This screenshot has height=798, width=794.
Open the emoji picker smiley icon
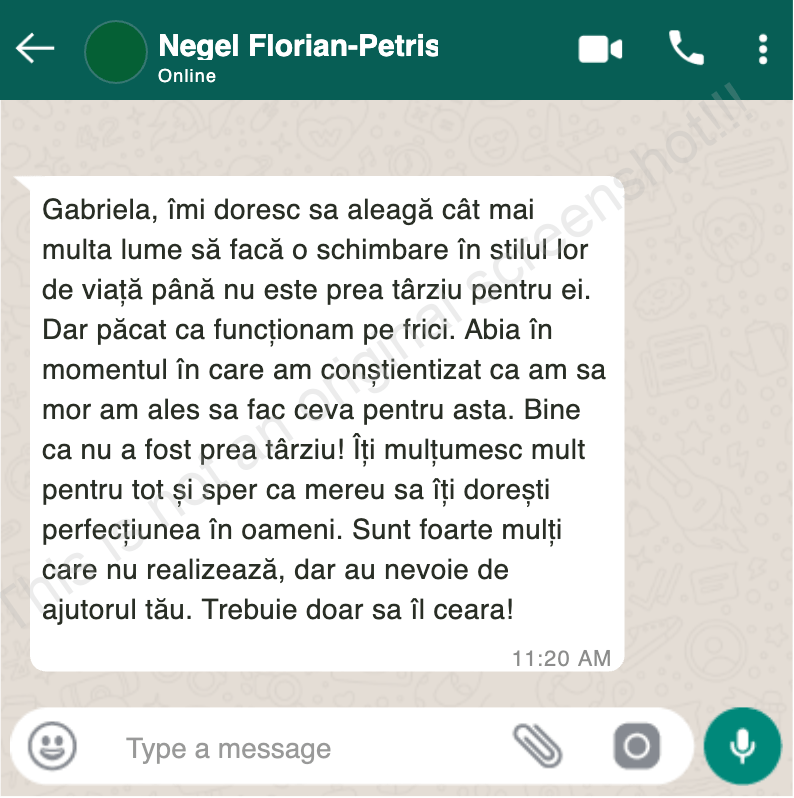click(x=52, y=746)
